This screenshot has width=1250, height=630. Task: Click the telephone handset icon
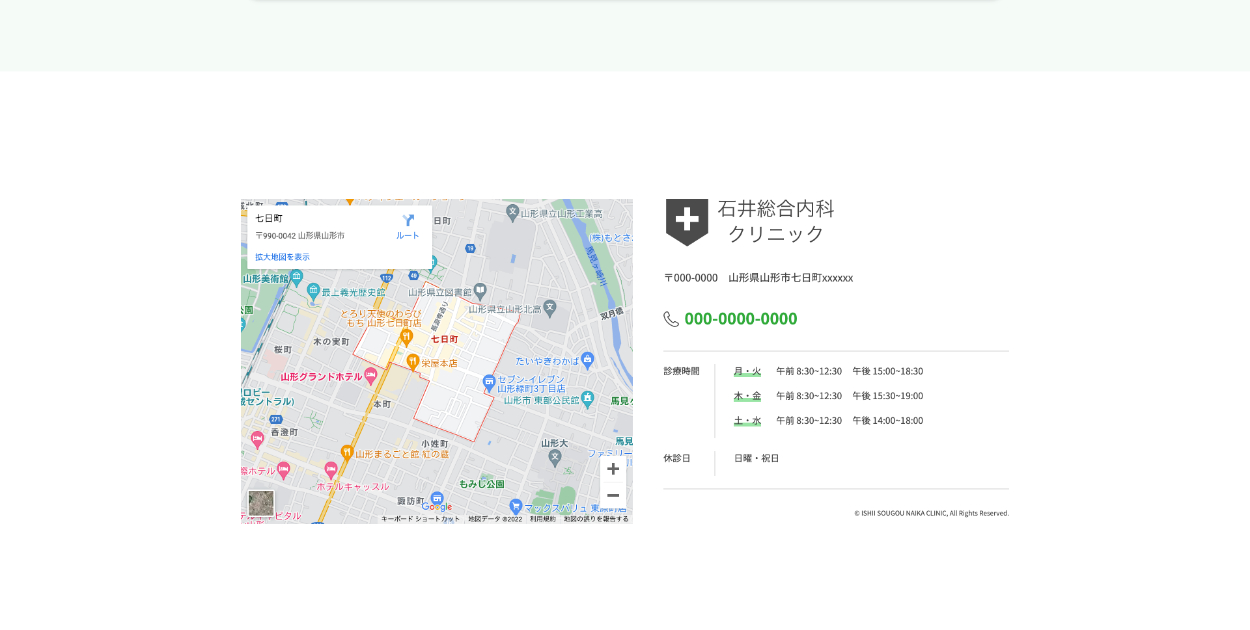(671, 319)
